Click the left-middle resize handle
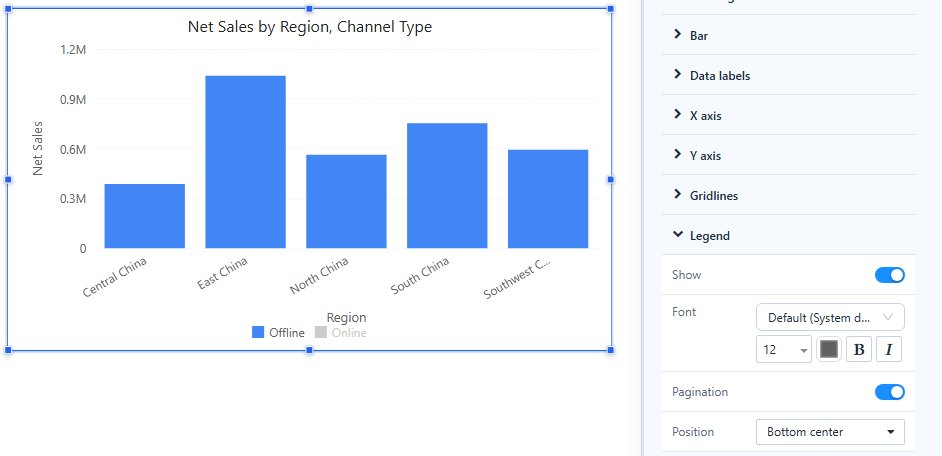Image resolution: width=942 pixels, height=456 pixels. (8, 179)
